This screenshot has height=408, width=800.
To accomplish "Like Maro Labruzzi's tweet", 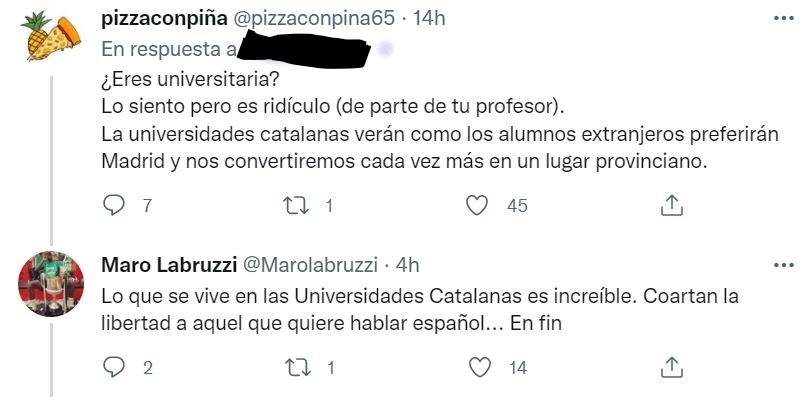I will point(478,367).
